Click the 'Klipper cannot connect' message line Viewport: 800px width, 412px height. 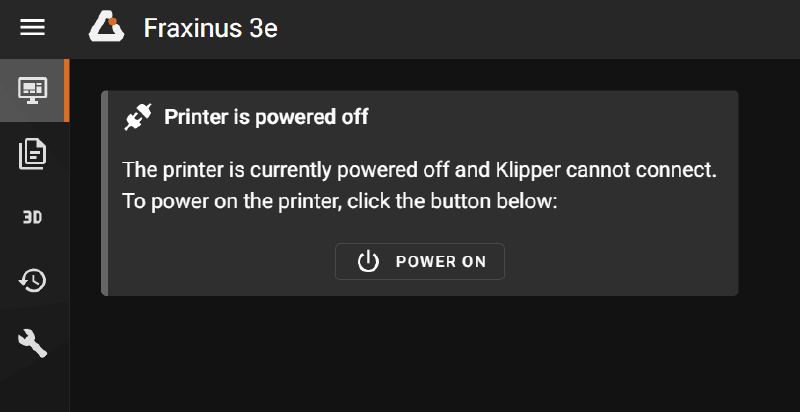419,168
